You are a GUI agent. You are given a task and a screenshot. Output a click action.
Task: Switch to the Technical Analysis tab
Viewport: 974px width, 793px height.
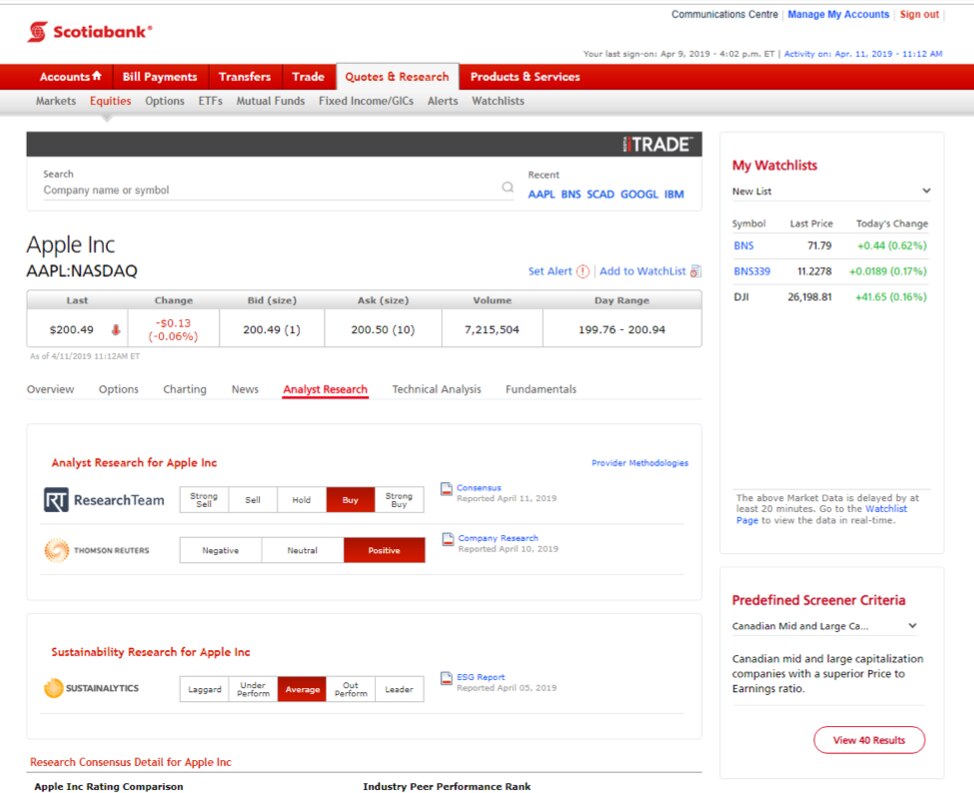437,389
